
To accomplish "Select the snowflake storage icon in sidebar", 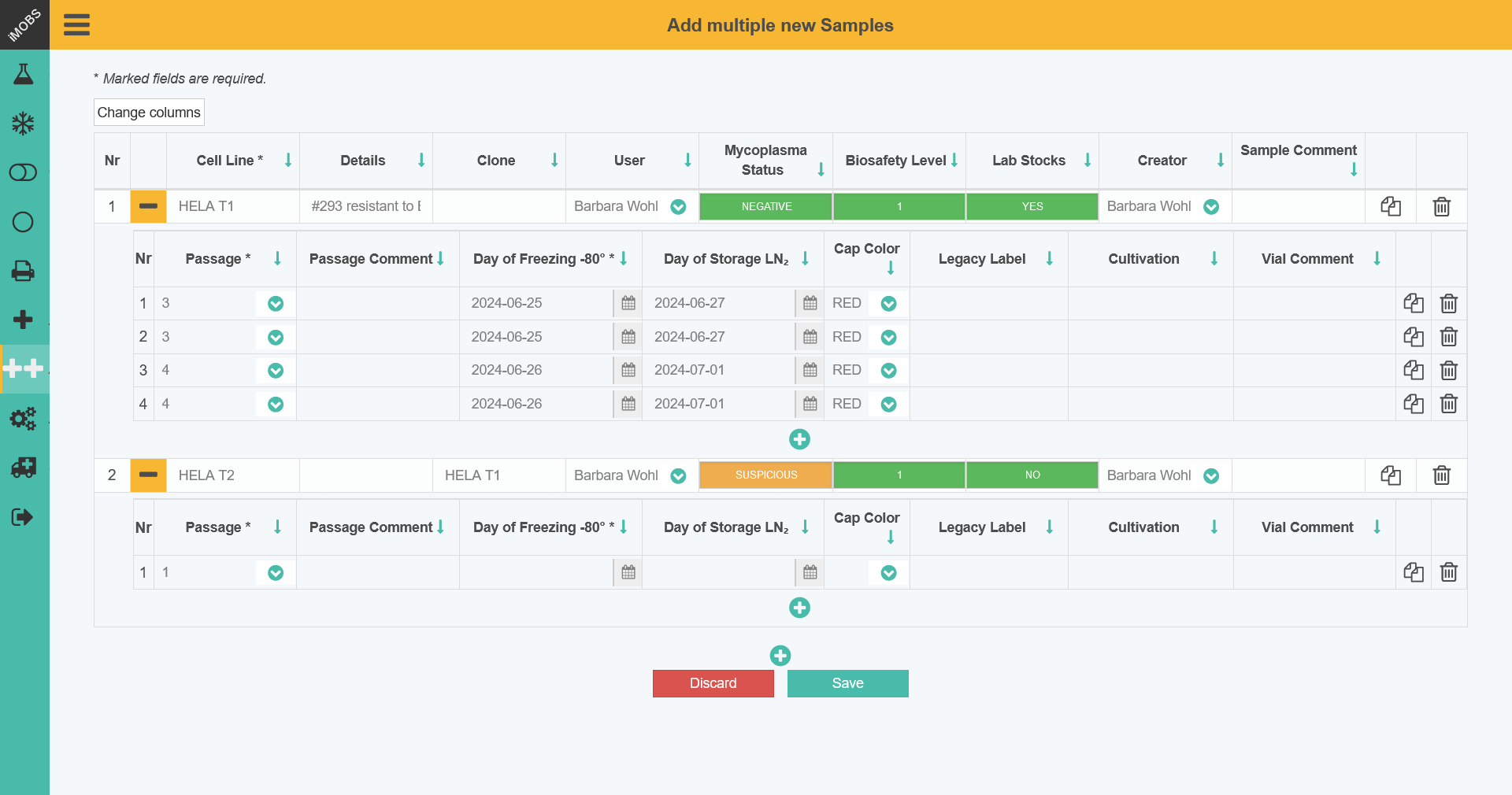I will click(x=24, y=123).
